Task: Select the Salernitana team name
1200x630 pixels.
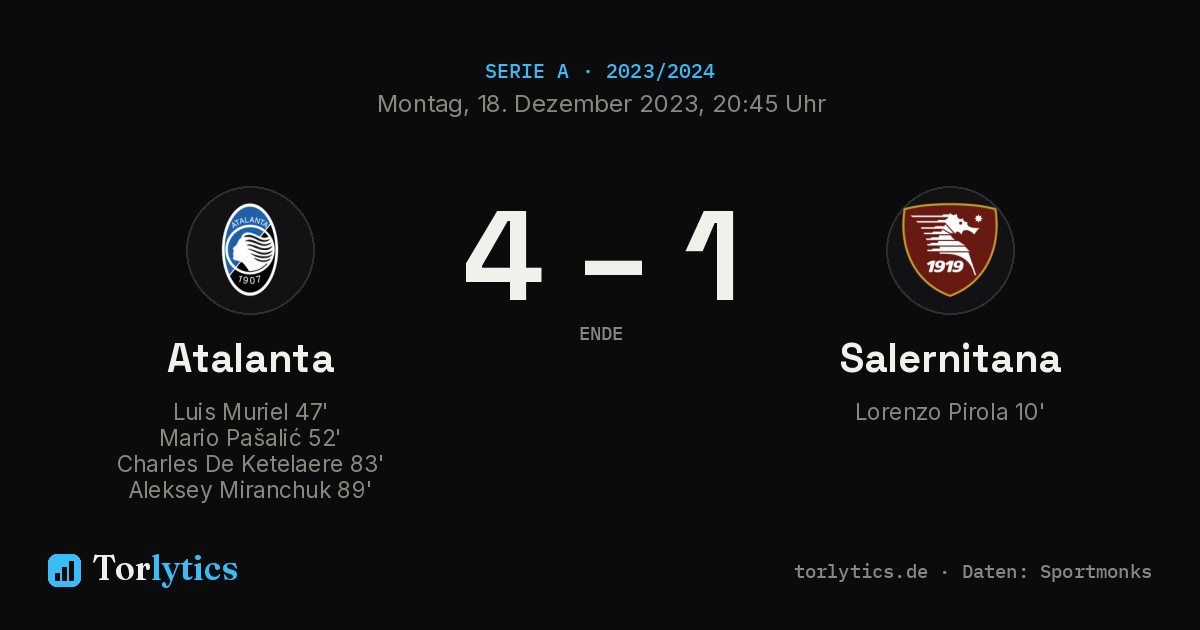Action: pyautogui.click(x=950, y=358)
